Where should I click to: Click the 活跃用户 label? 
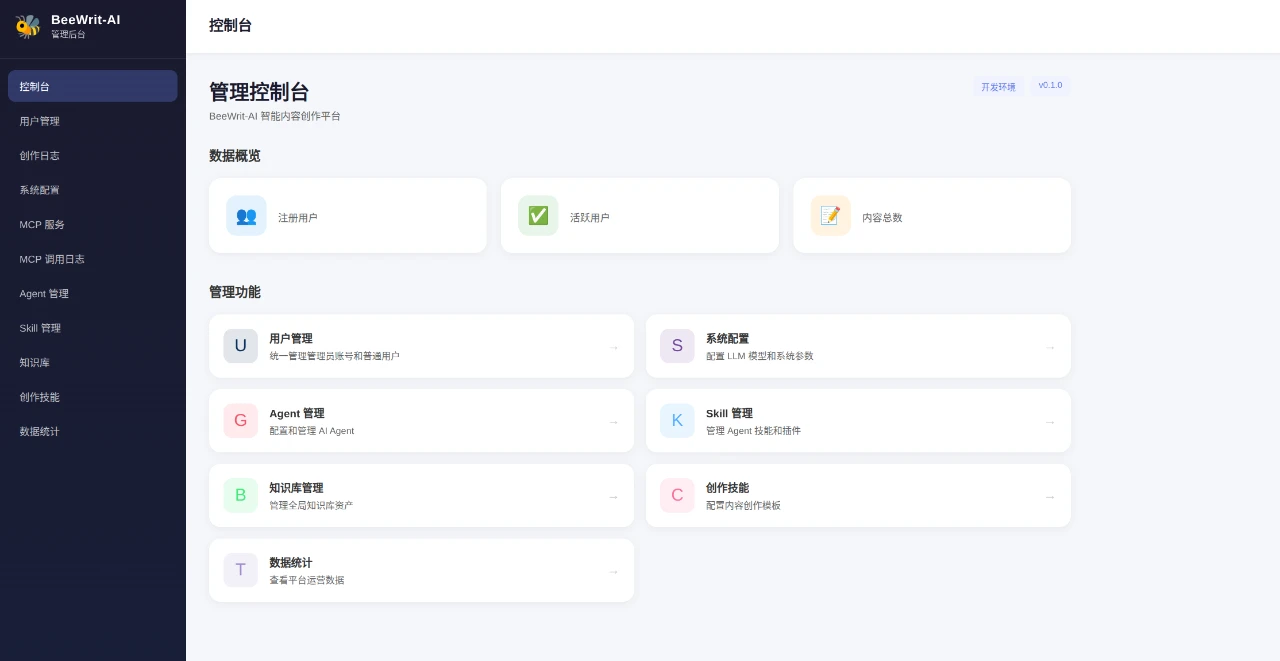click(589, 217)
